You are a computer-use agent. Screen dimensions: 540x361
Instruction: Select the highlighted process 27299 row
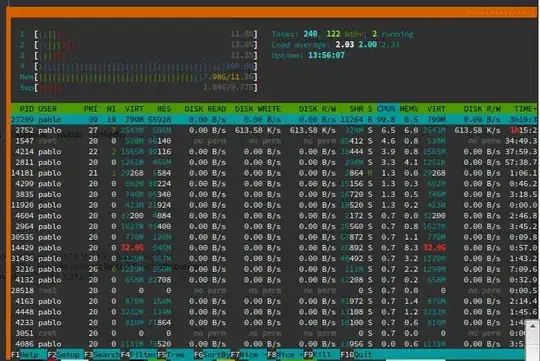[274, 120]
